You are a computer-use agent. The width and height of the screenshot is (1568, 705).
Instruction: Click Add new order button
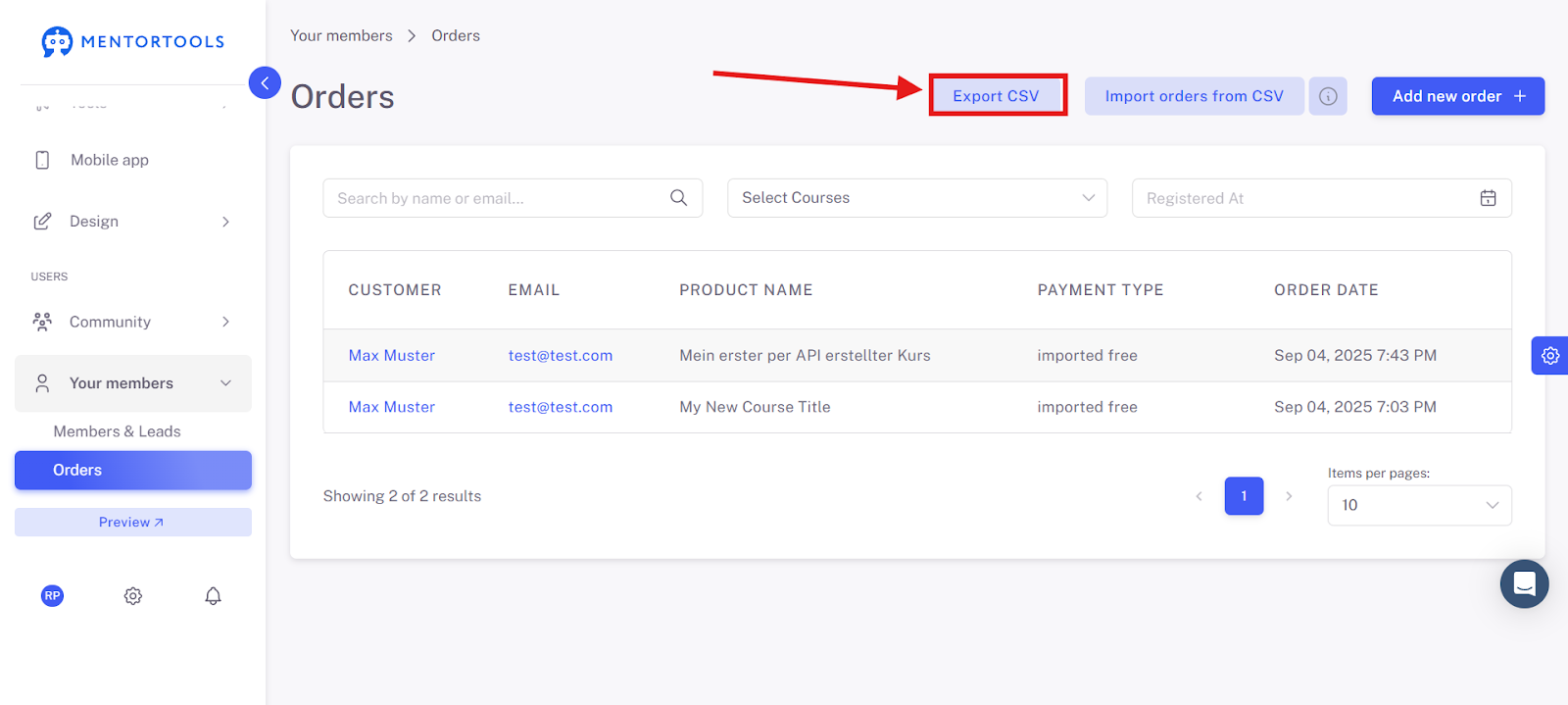click(1457, 96)
